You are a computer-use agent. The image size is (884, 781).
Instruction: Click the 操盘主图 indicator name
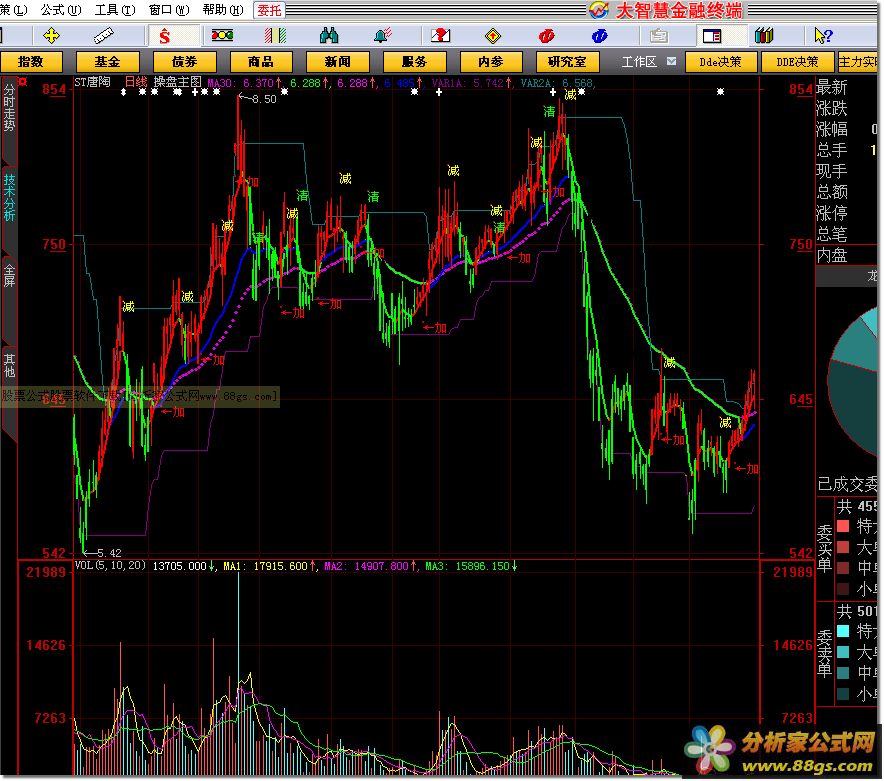178,82
